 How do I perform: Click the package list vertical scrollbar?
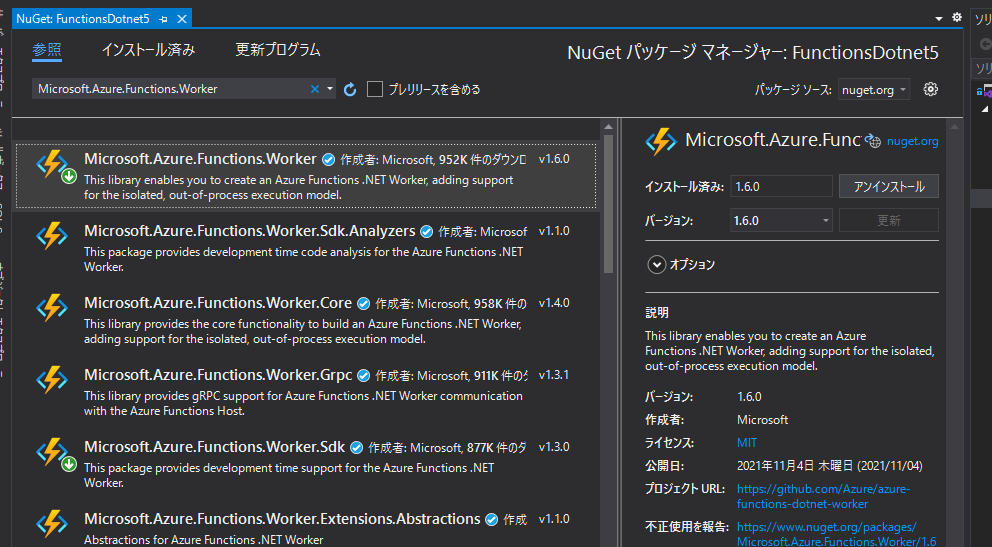click(x=609, y=202)
